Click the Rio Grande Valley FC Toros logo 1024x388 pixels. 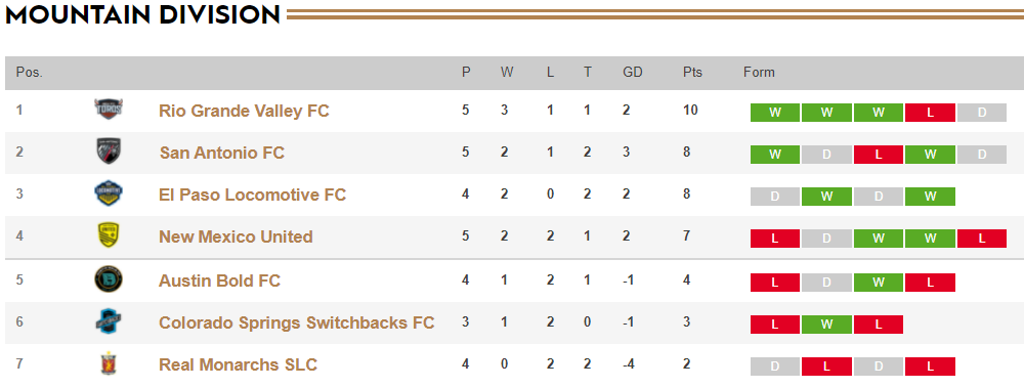coord(108,110)
